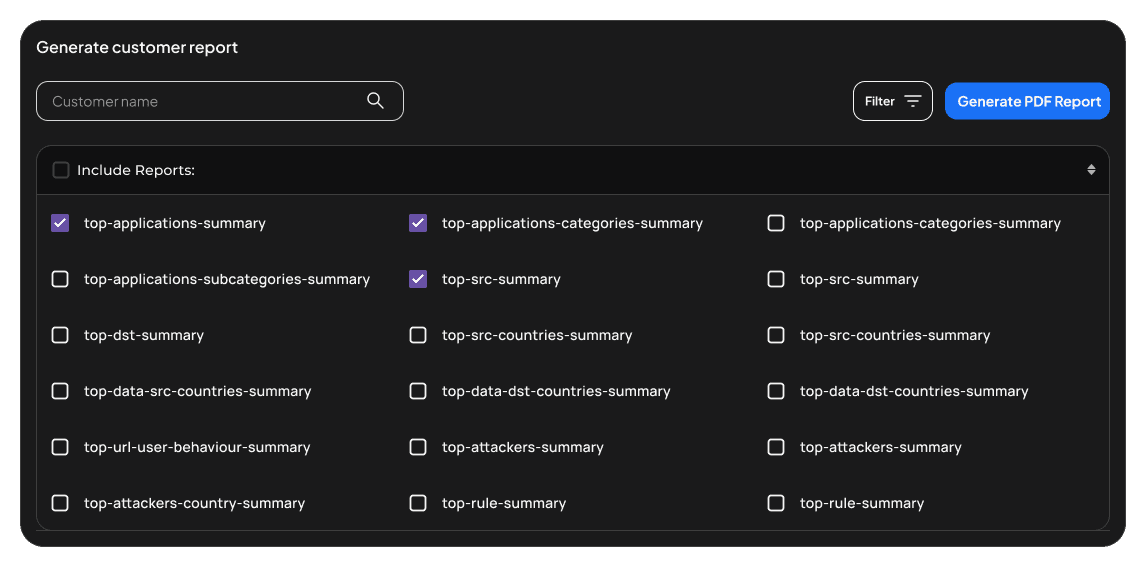1146x567 pixels.
Task: Uncheck the checked top-applications-categories-summary checkbox
Action: [x=418, y=223]
